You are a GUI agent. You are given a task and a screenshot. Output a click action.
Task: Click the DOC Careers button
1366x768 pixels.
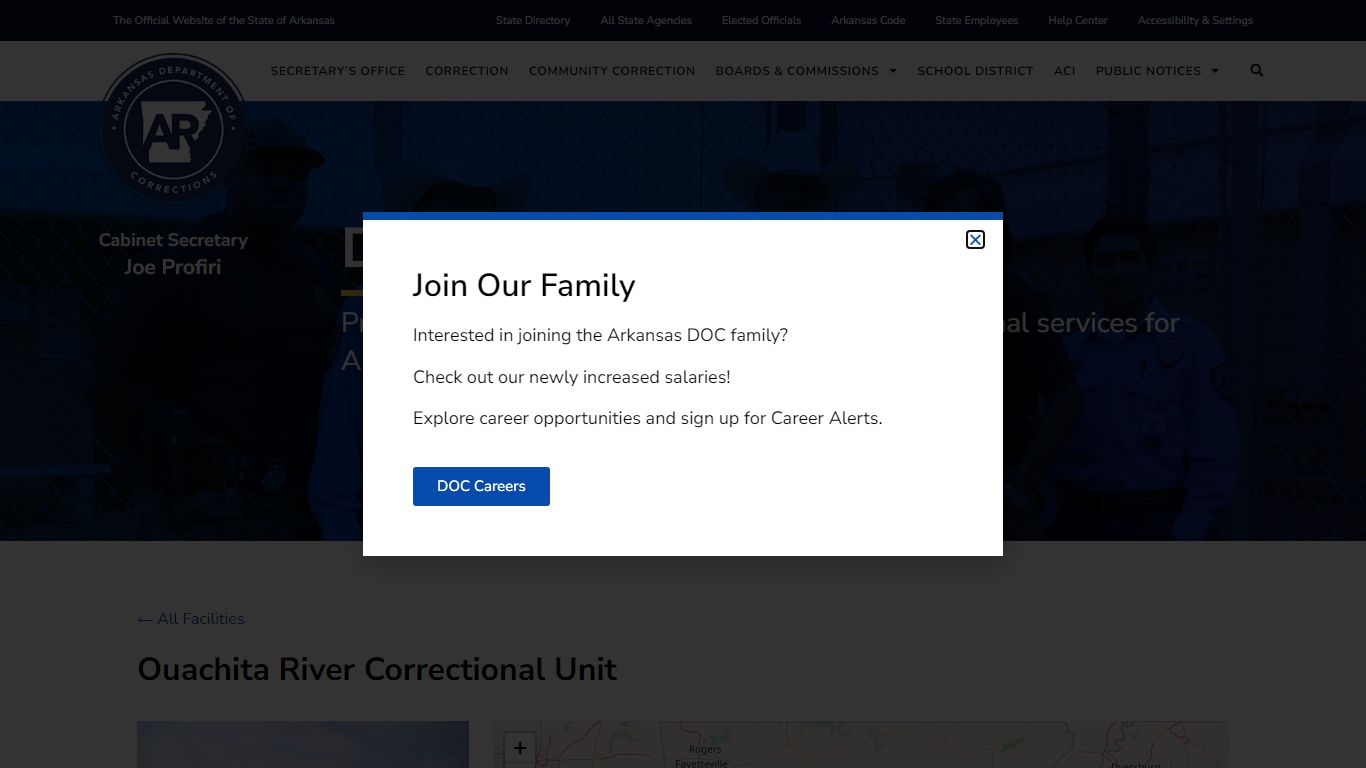[x=481, y=486]
